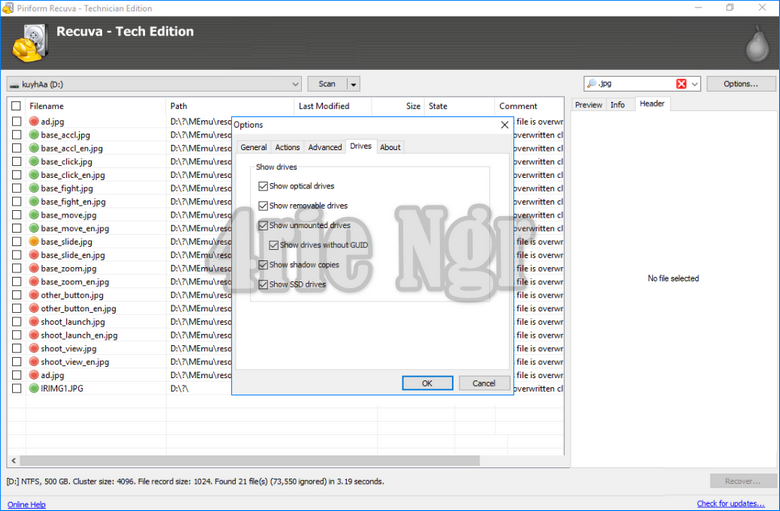Sort by the Path column header

click(x=229, y=106)
